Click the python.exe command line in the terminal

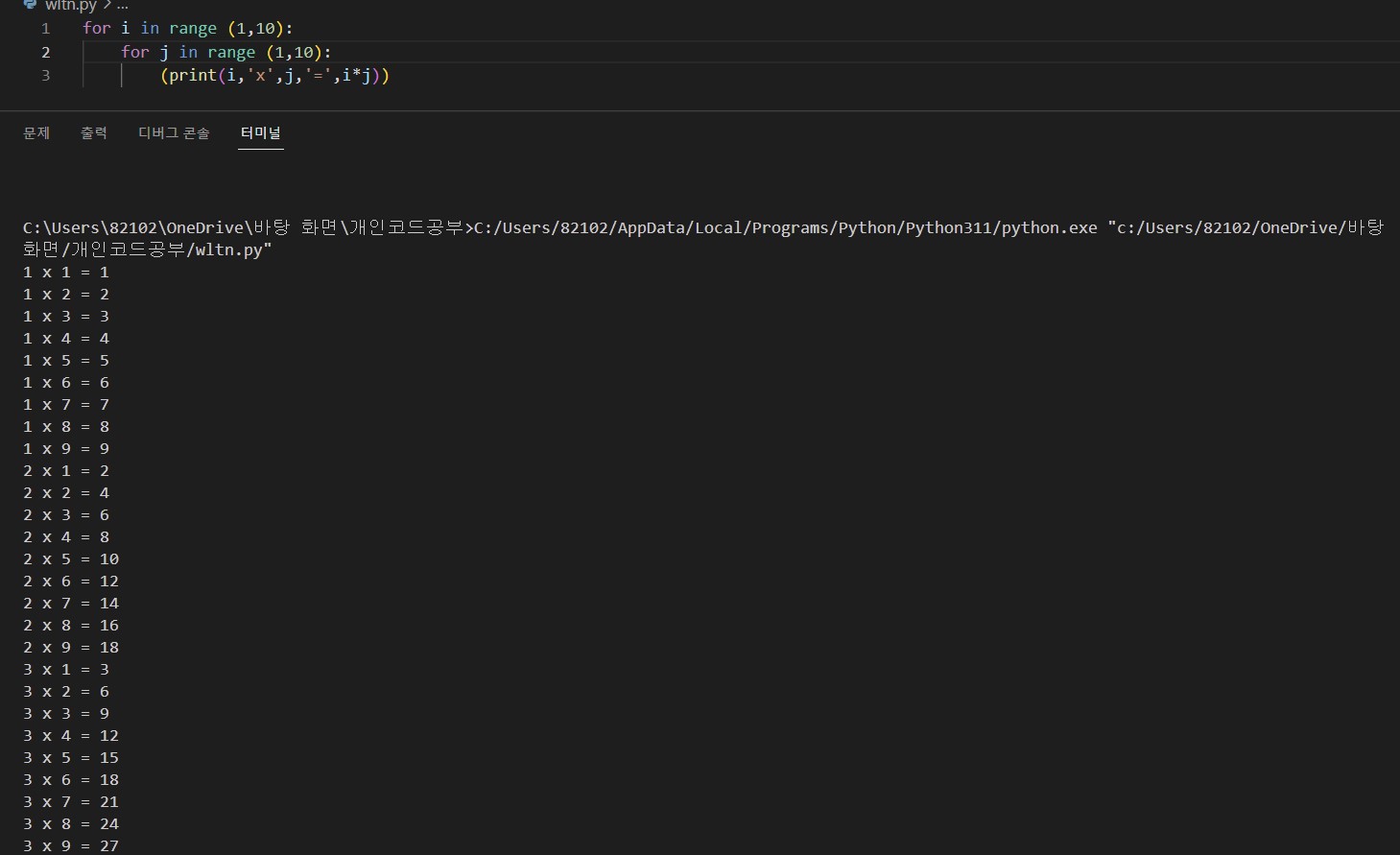tap(703, 227)
